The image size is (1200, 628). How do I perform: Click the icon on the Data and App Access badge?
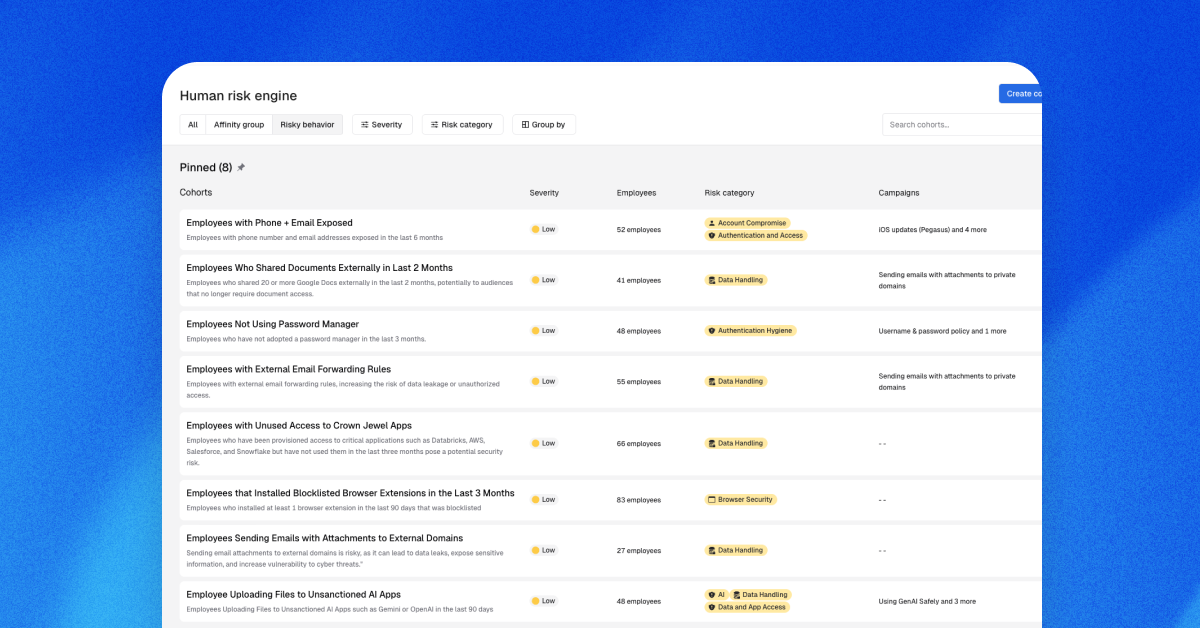(x=712, y=606)
